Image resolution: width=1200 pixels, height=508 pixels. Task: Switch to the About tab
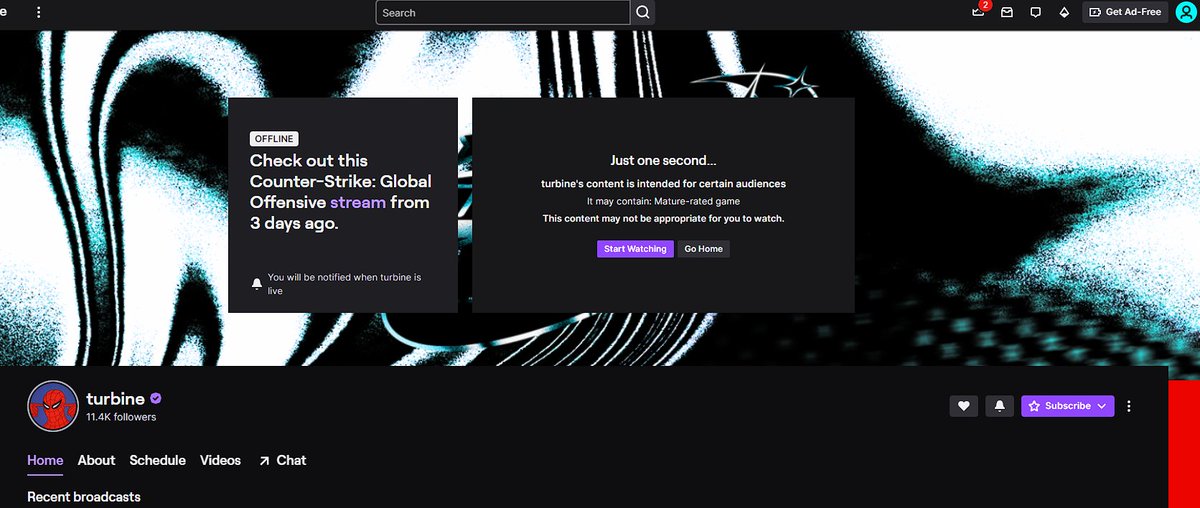[x=96, y=460]
